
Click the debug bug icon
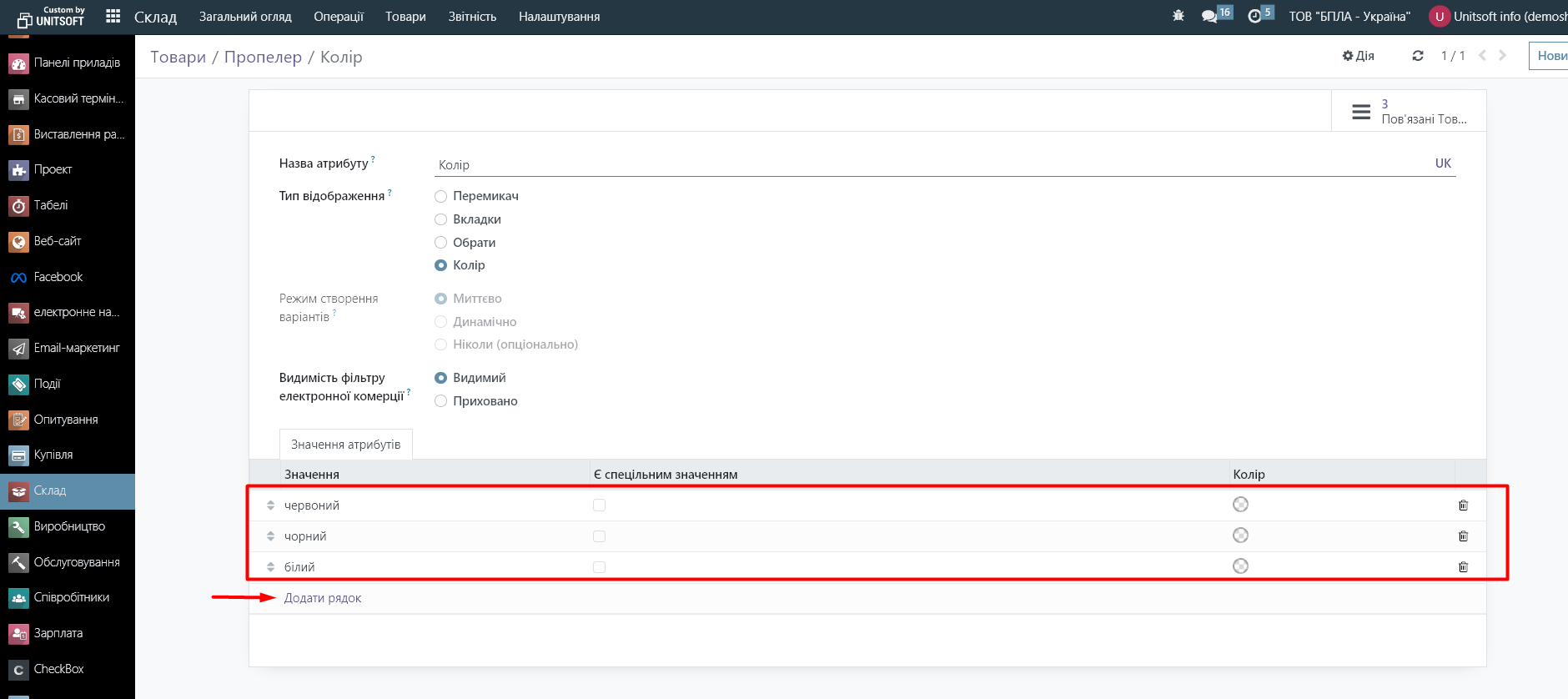pyautogui.click(x=1178, y=16)
